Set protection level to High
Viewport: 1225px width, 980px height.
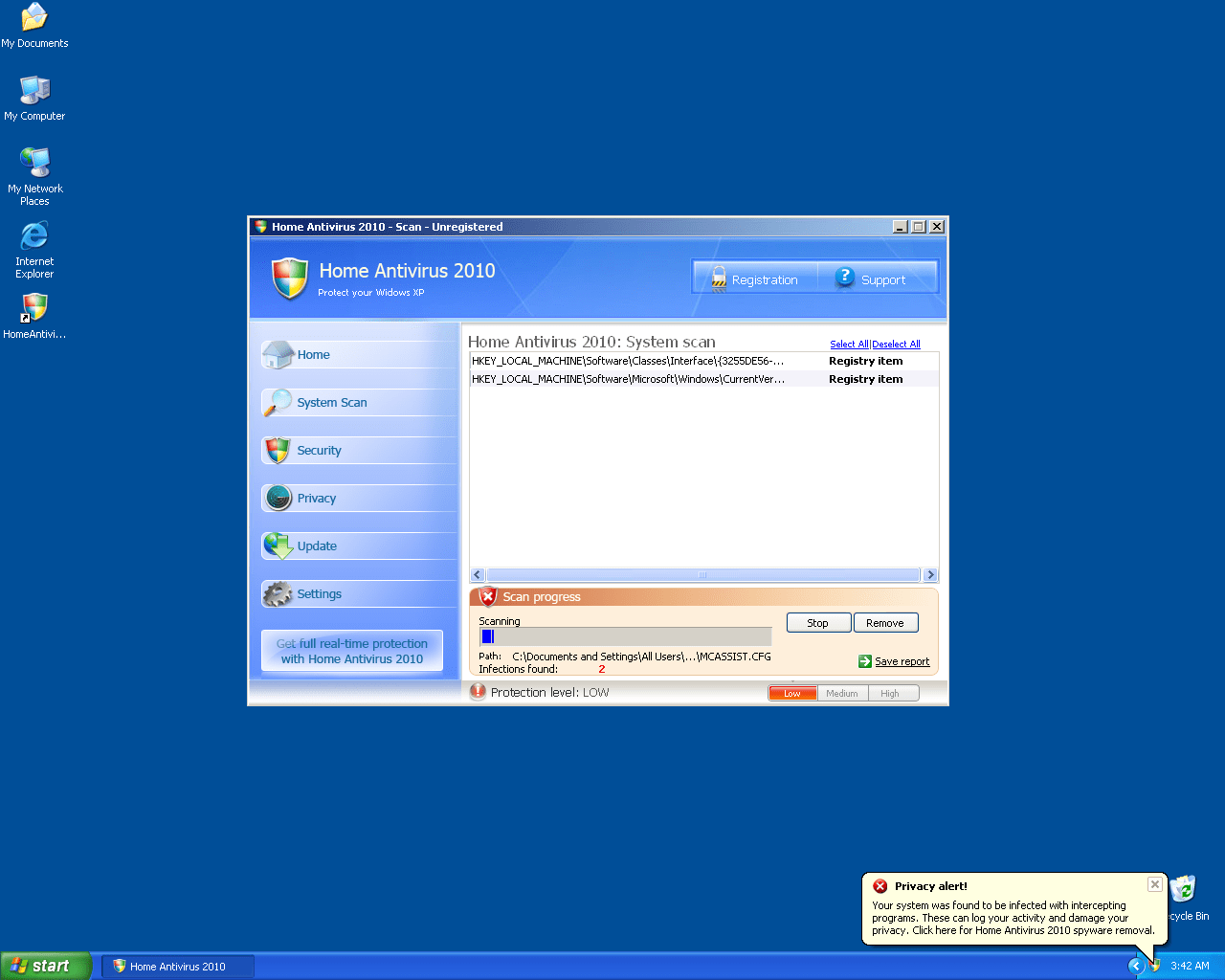(891, 694)
